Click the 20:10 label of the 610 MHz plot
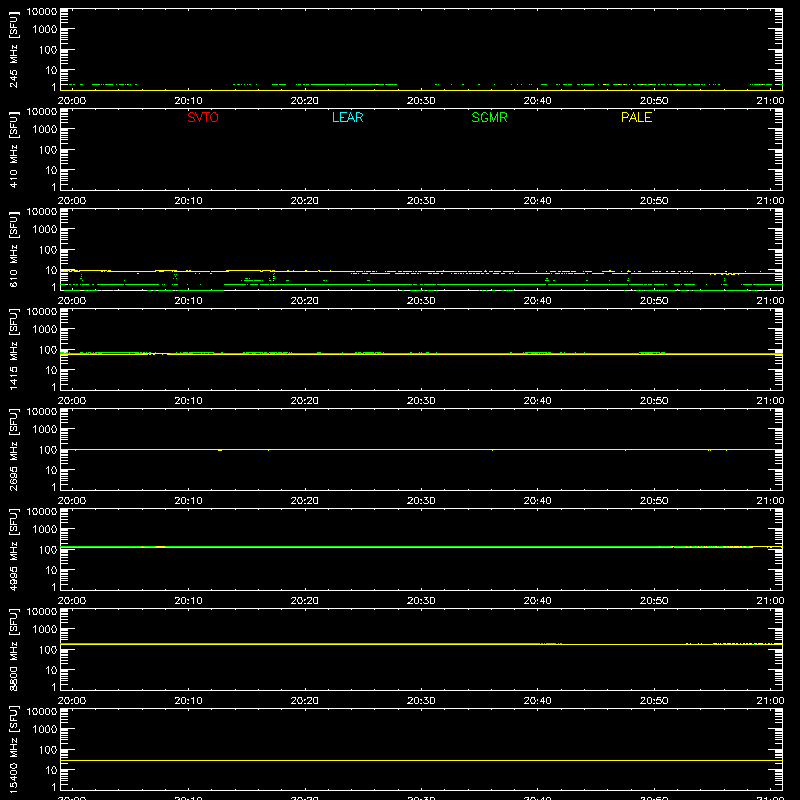Viewport: 800px width, 800px height. [188, 301]
